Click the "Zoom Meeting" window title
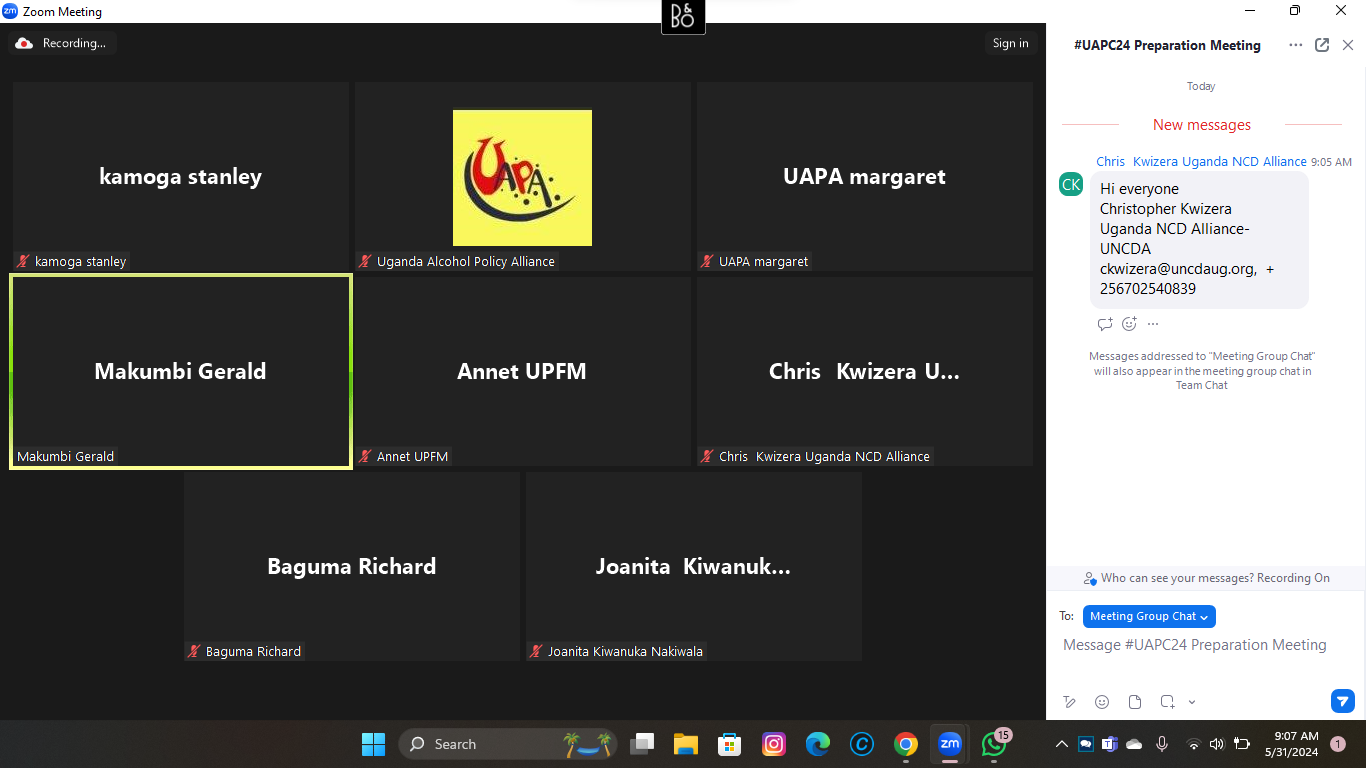This screenshot has height=768, width=1366. pyautogui.click(x=62, y=12)
